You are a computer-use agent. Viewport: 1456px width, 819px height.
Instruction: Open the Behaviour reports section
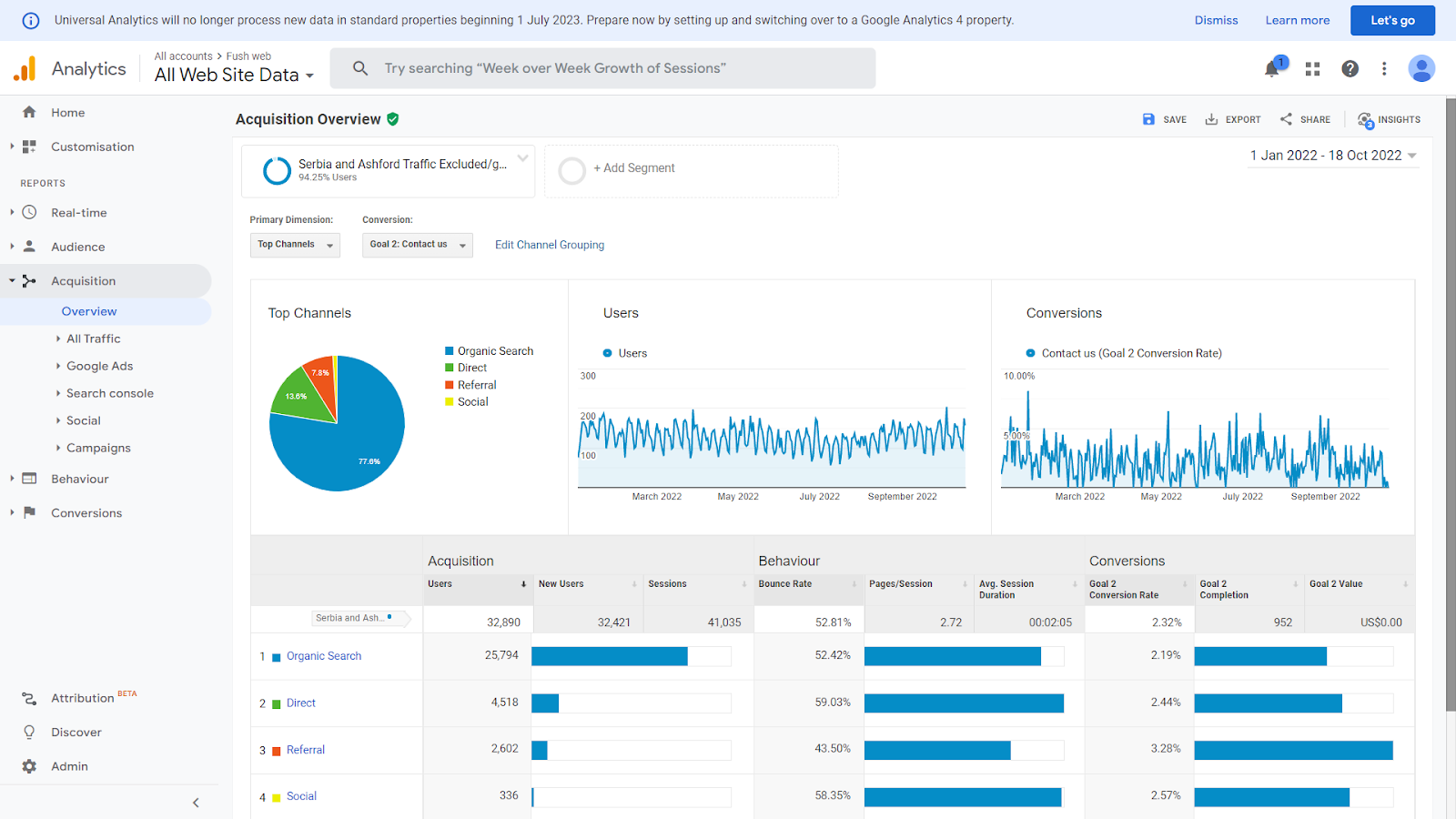[80, 479]
